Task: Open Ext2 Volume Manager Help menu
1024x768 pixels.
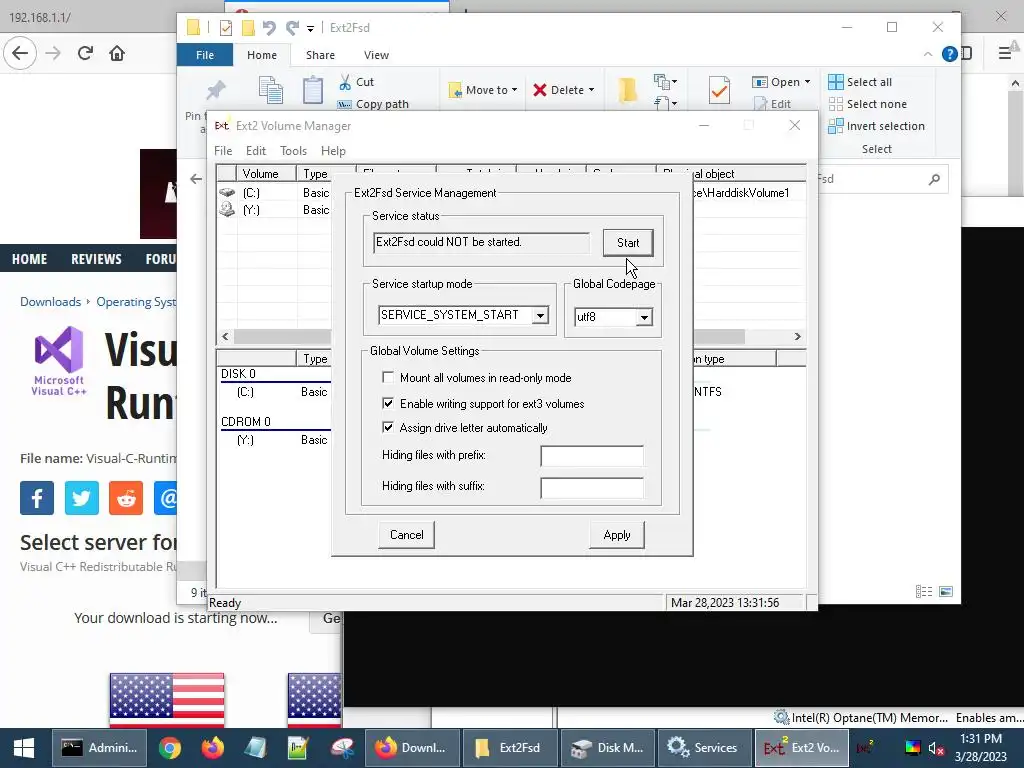Action: 333,151
